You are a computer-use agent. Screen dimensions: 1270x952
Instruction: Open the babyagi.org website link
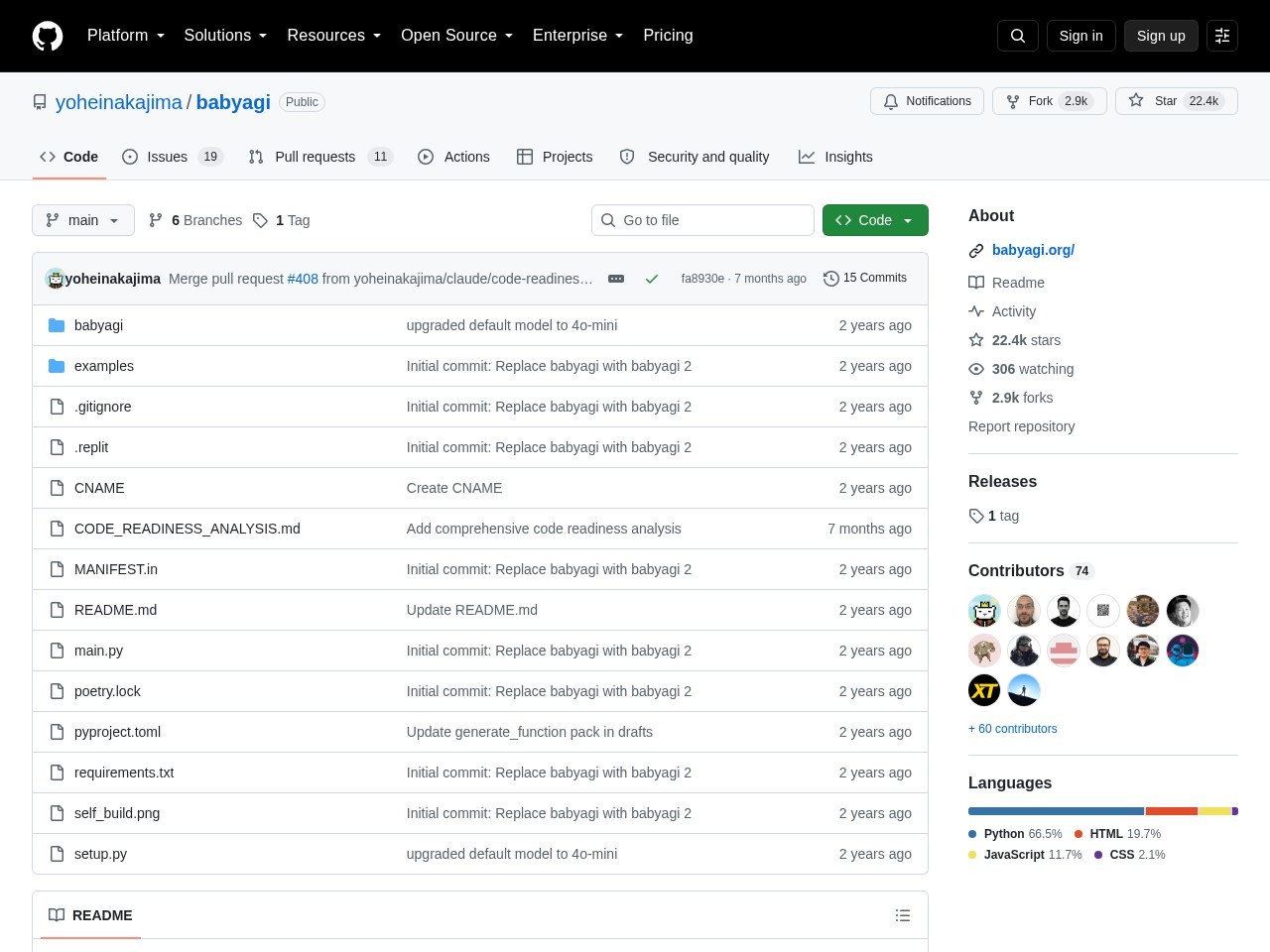click(1033, 250)
